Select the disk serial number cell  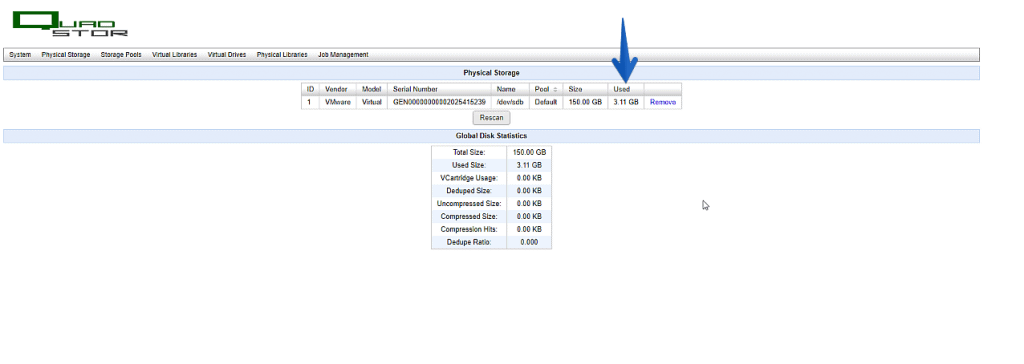(x=440, y=103)
